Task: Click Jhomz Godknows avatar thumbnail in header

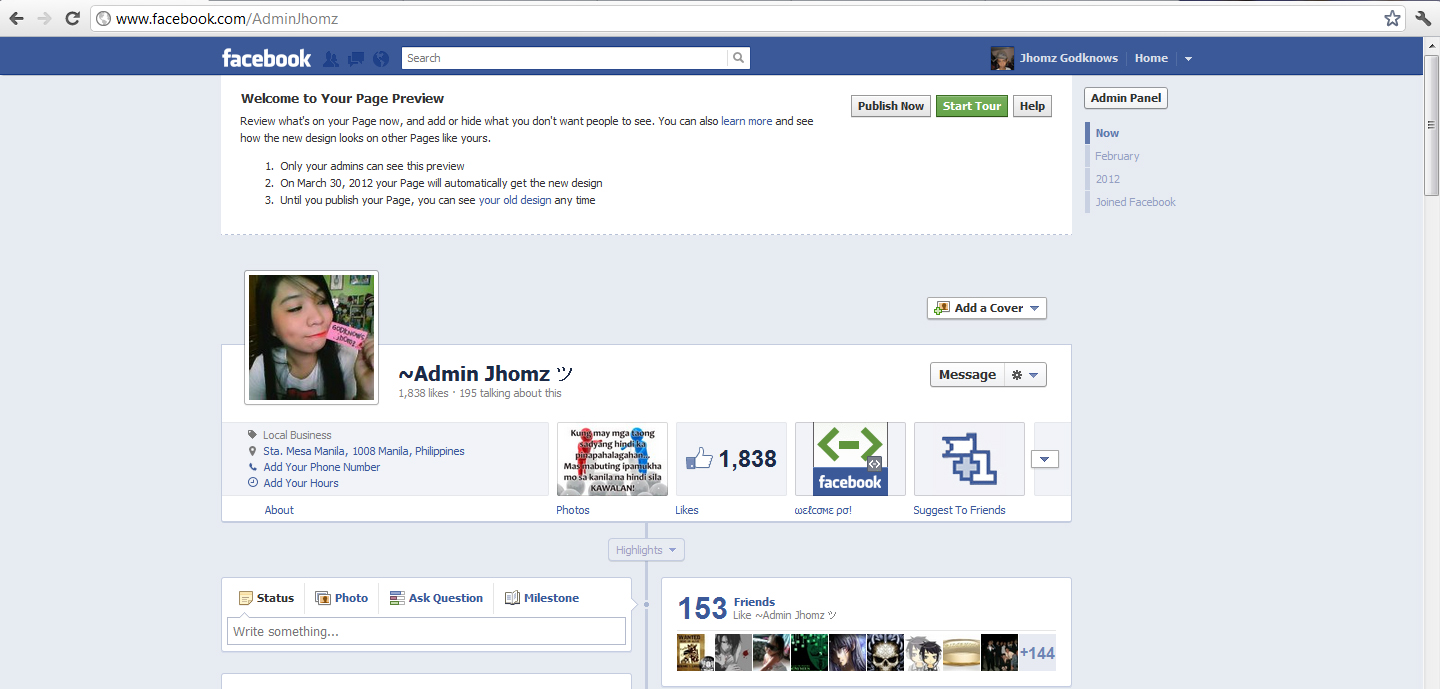Action: coord(1002,58)
